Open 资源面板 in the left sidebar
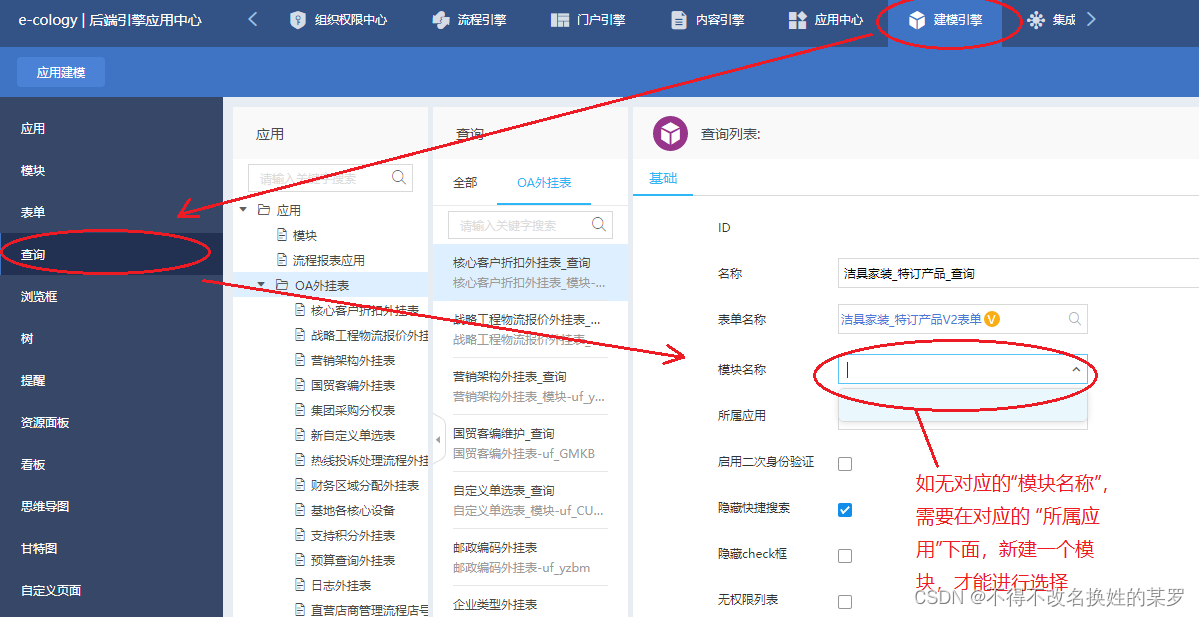Image resolution: width=1199 pixels, height=617 pixels. [112, 423]
